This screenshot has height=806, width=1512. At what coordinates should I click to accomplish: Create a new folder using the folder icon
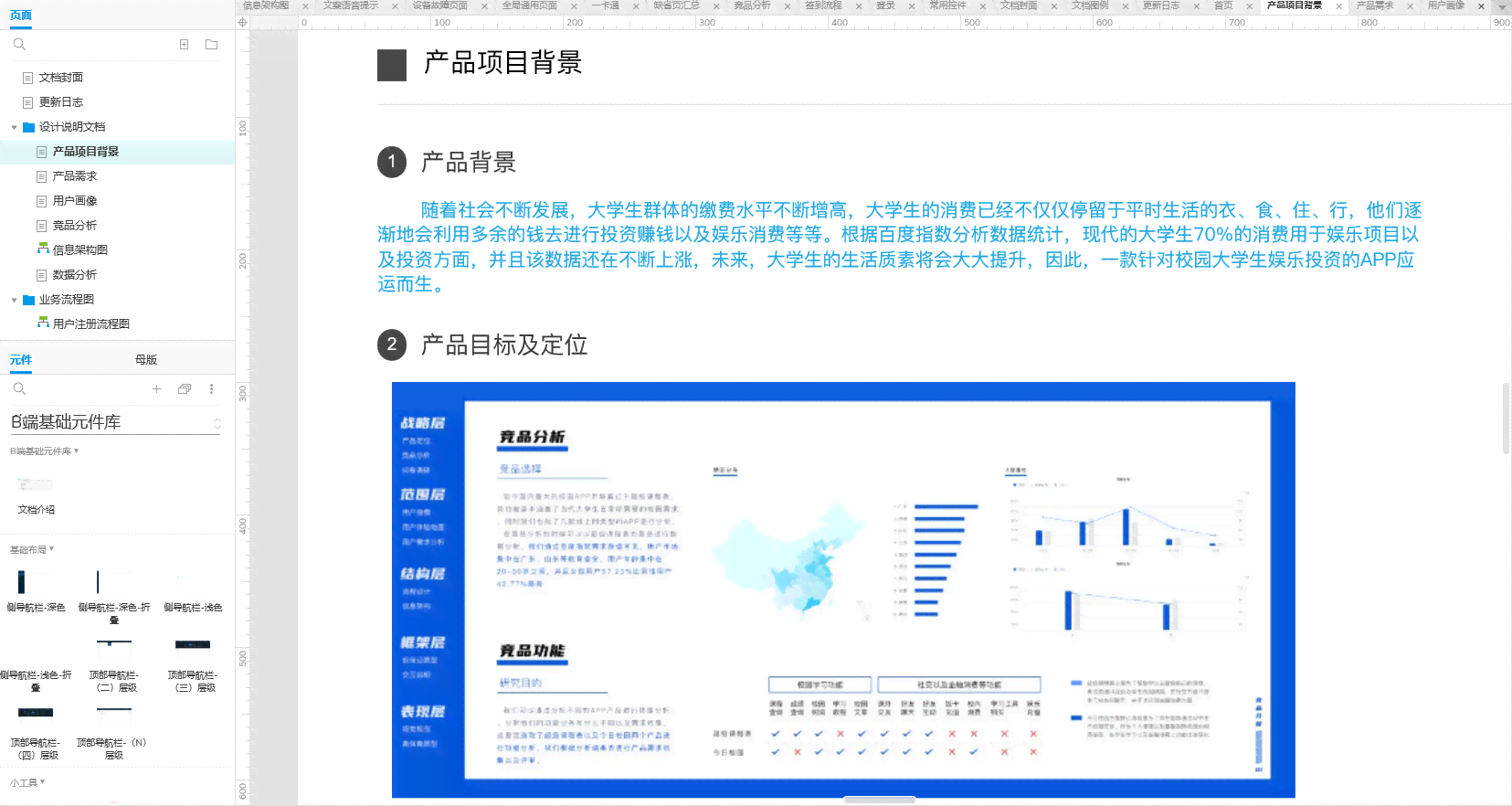click(212, 44)
